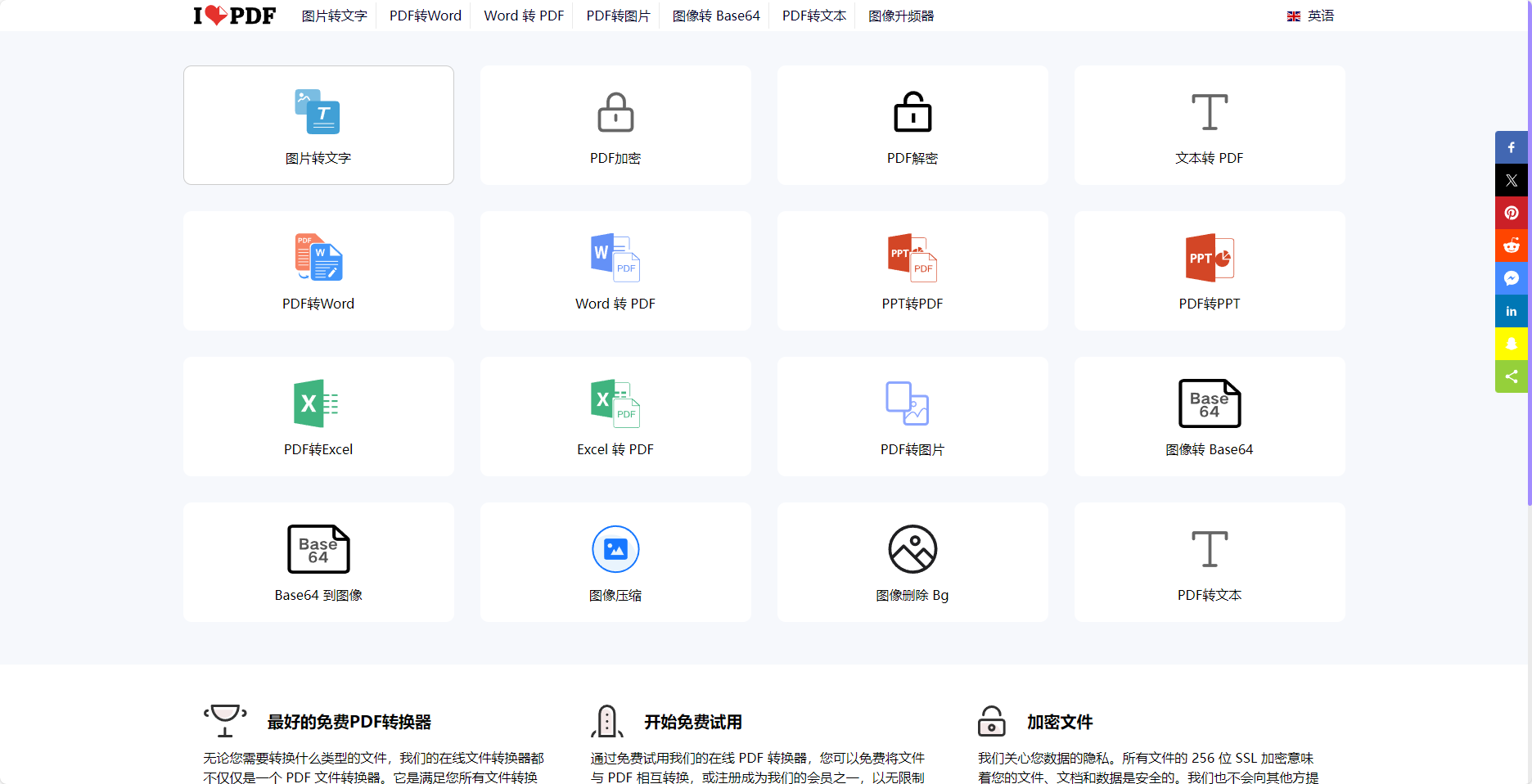Click the 最好的免费PDF转换器 heading
This screenshot has width=1532, height=784.
[349, 722]
